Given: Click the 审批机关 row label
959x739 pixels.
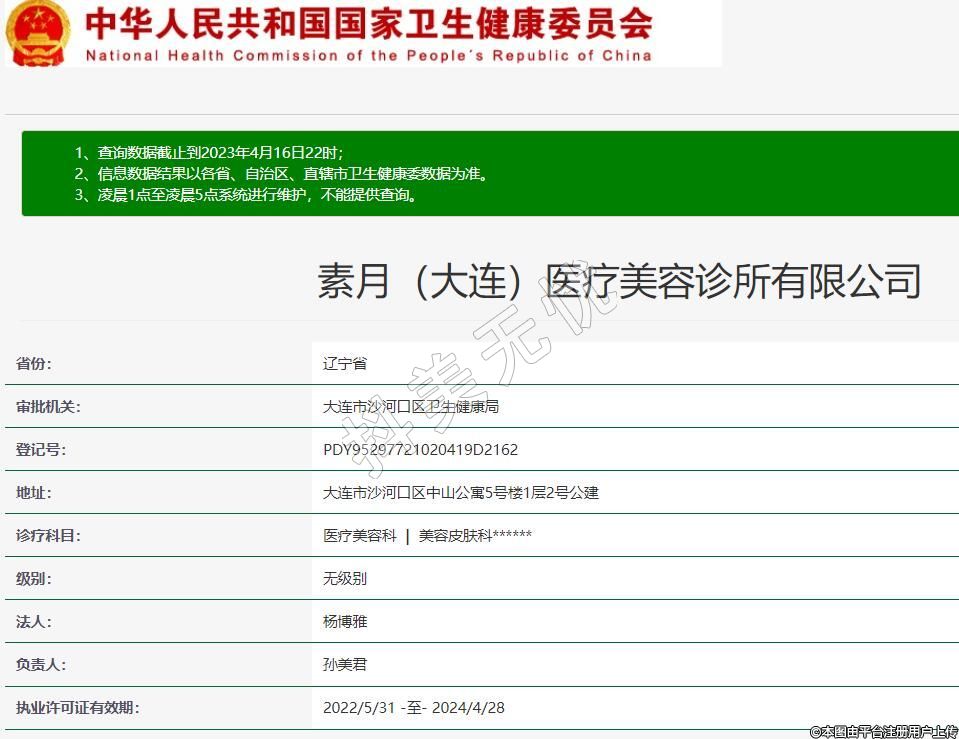Looking at the screenshot, I should tap(48, 407).
